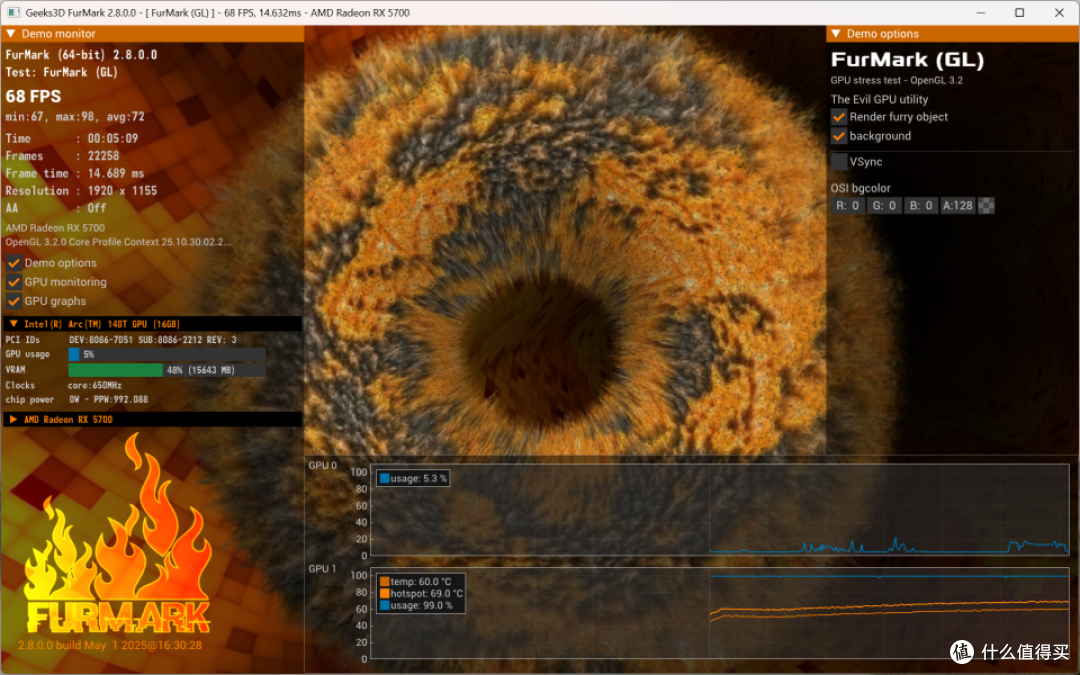Uncheck Render furry object
Screen dimensions: 1080x675
pyautogui.click(x=838, y=117)
